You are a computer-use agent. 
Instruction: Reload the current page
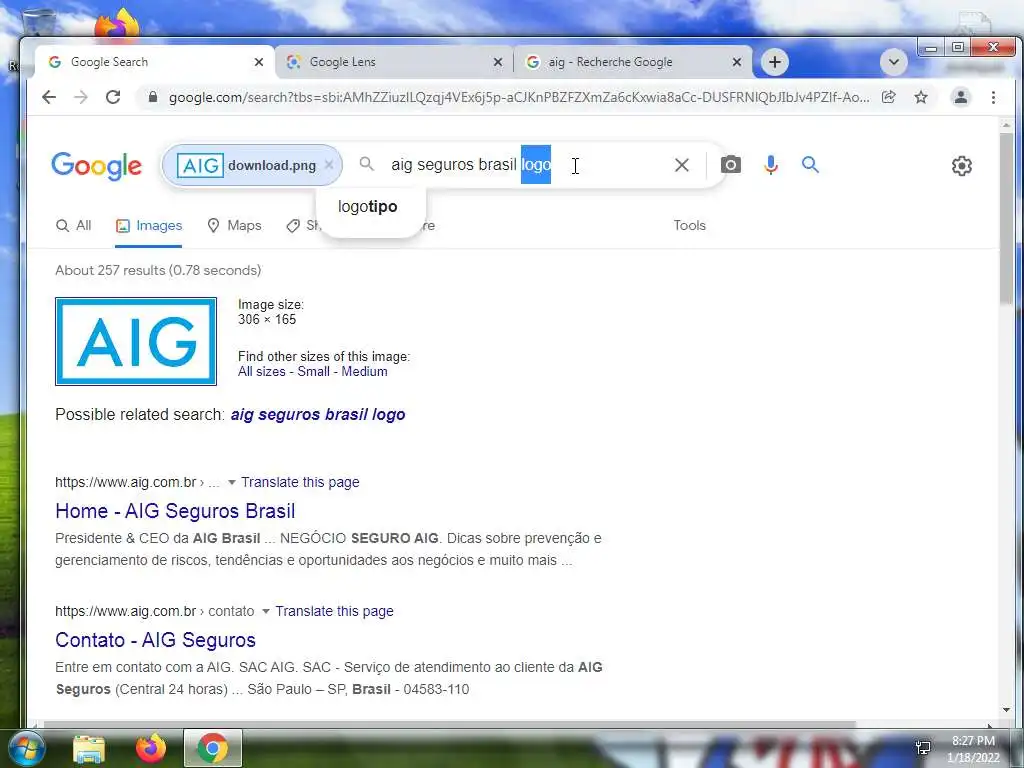coord(113,97)
